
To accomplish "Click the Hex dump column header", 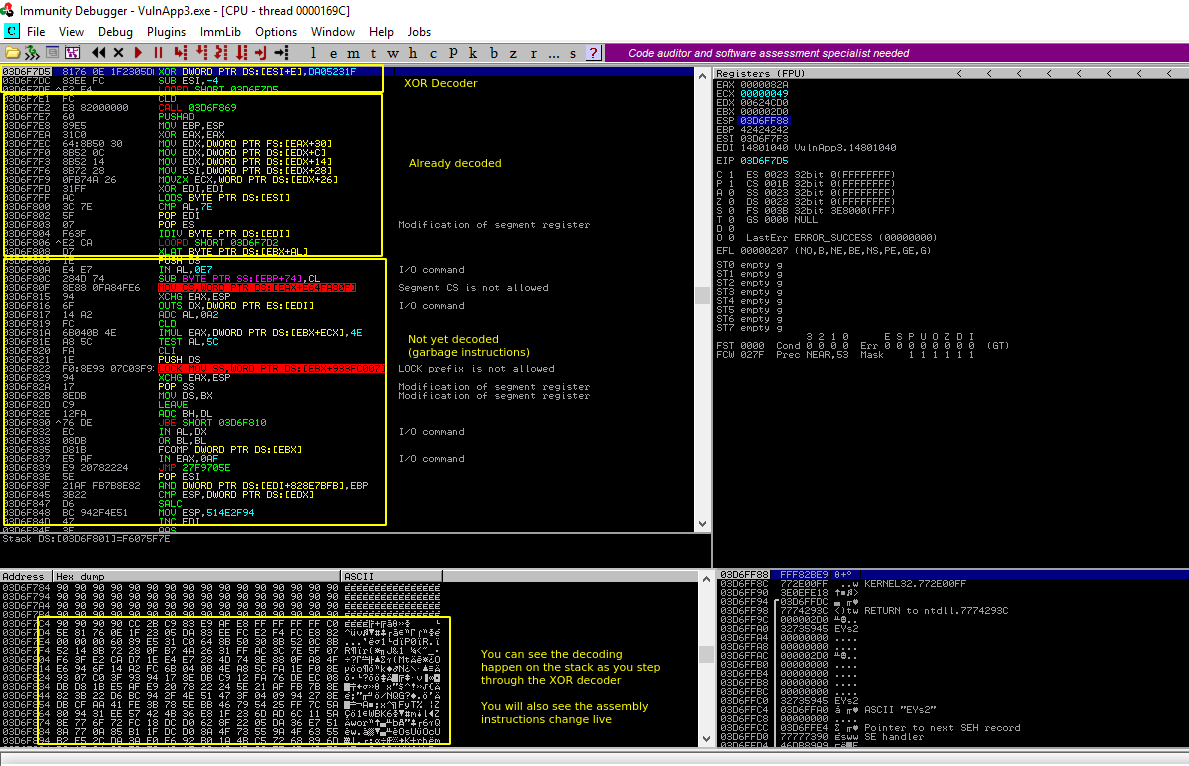I will (197, 576).
